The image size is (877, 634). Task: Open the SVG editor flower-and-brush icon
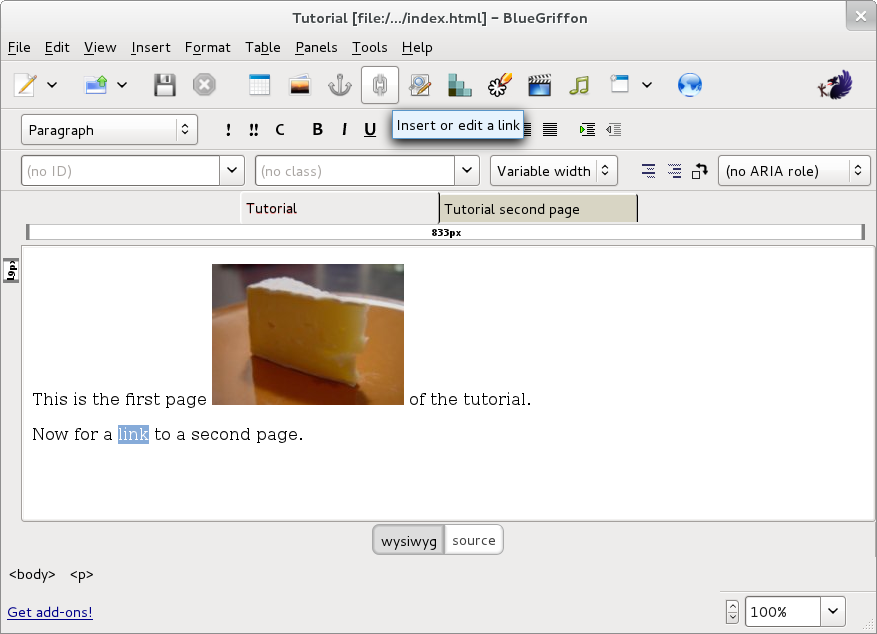tap(499, 85)
